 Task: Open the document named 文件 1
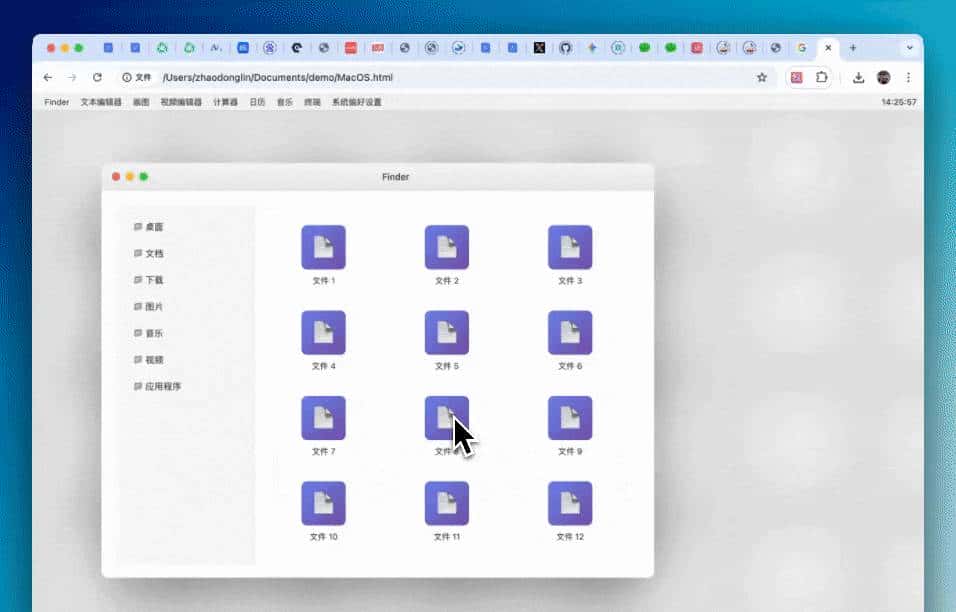323,247
